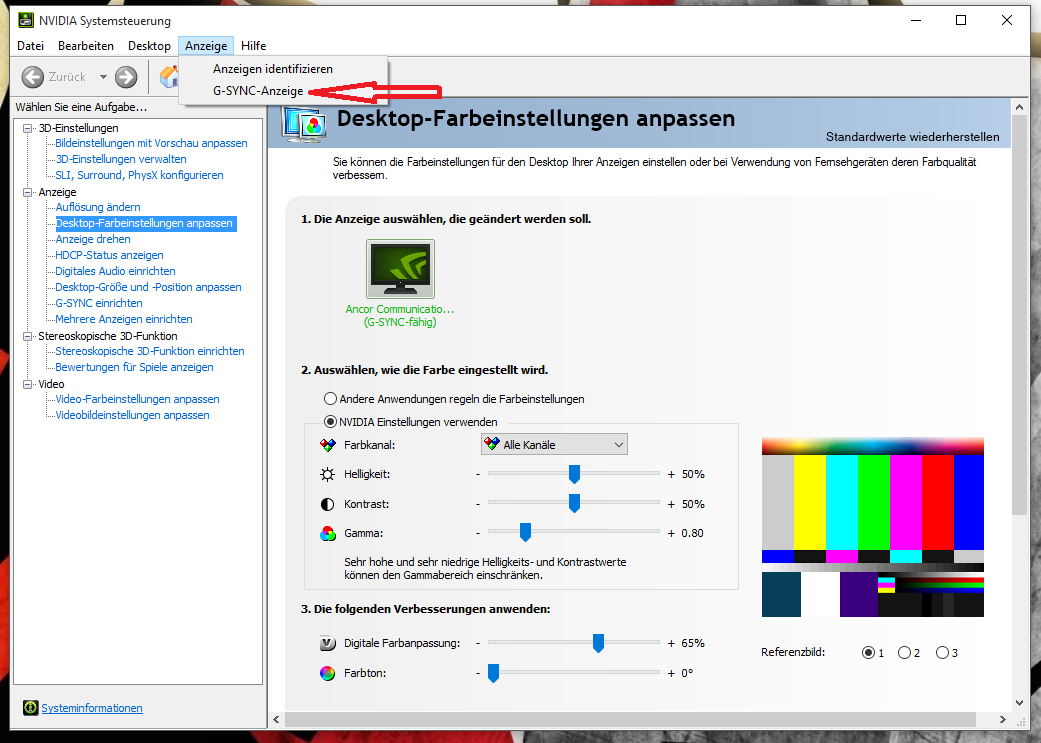Open the Farbkanal 'Alle Kanäle' dropdown
The image size is (1041, 743).
click(x=554, y=445)
